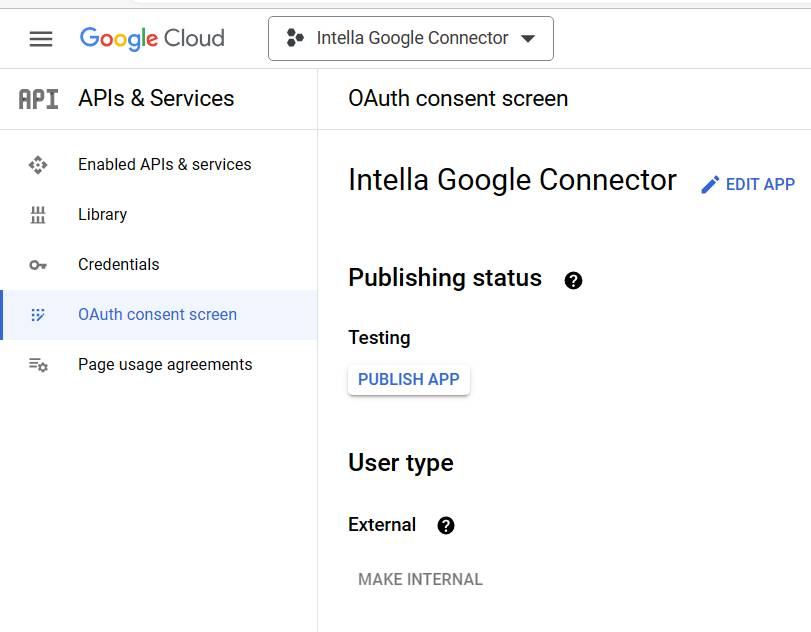The width and height of the screenshot is (811, 632).
Task: Click project hexagon icon in selector
Action: 295,38
